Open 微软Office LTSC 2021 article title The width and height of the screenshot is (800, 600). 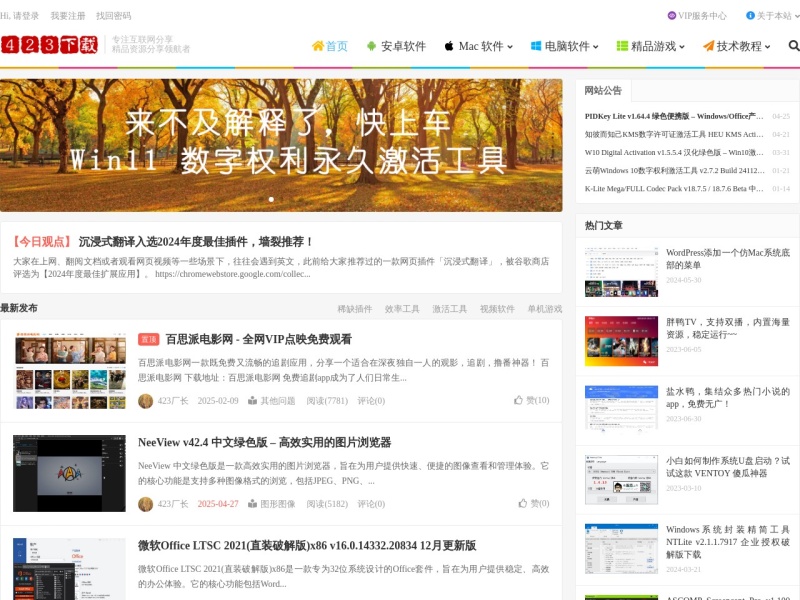click(x=307, y=545)
